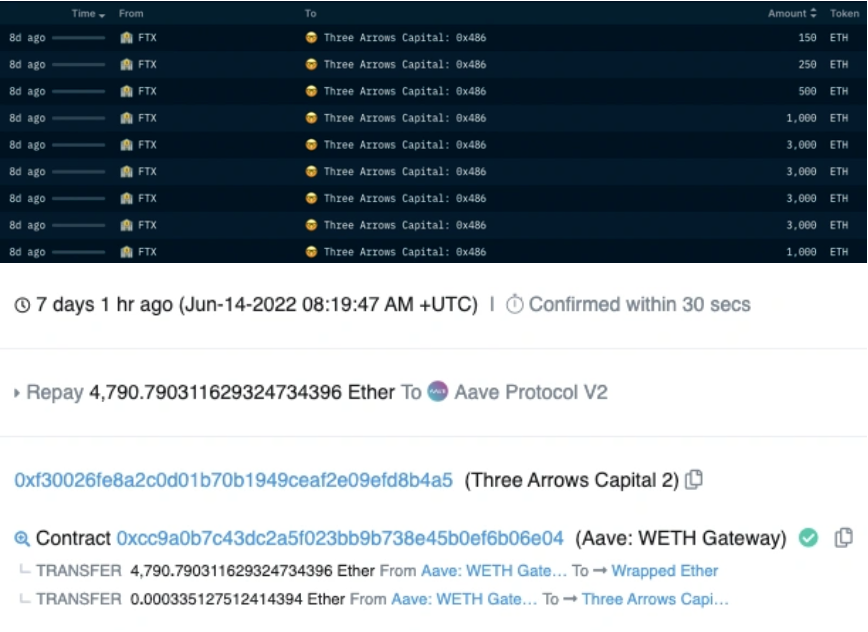Click the To column header
The height and width of the screenshot is (632, 868).
310,13
